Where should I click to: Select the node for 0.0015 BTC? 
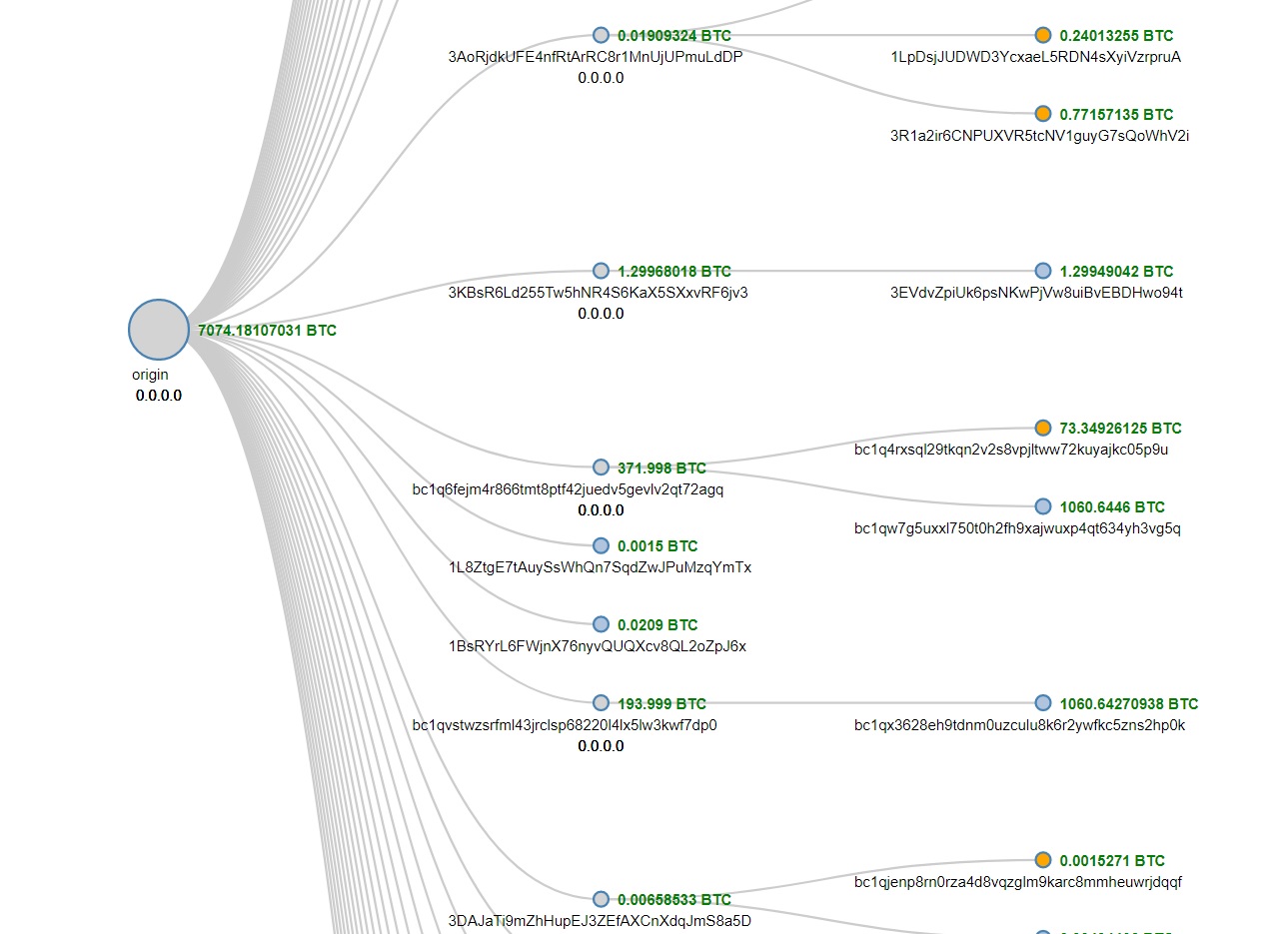click(601, 545)
